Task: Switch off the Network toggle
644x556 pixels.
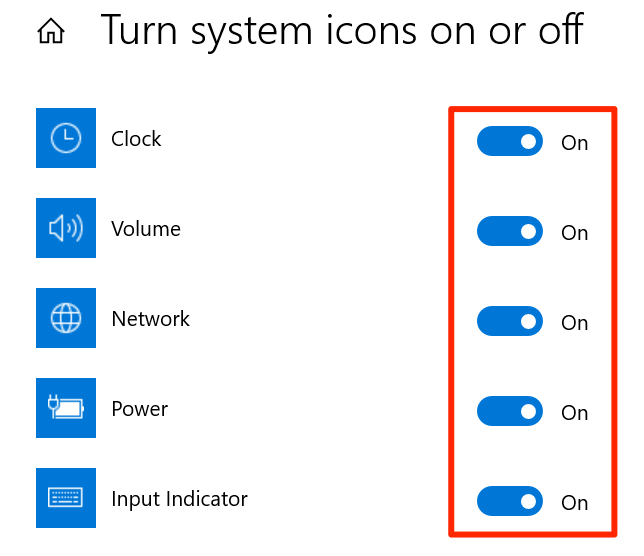Action: click(510, 322)
